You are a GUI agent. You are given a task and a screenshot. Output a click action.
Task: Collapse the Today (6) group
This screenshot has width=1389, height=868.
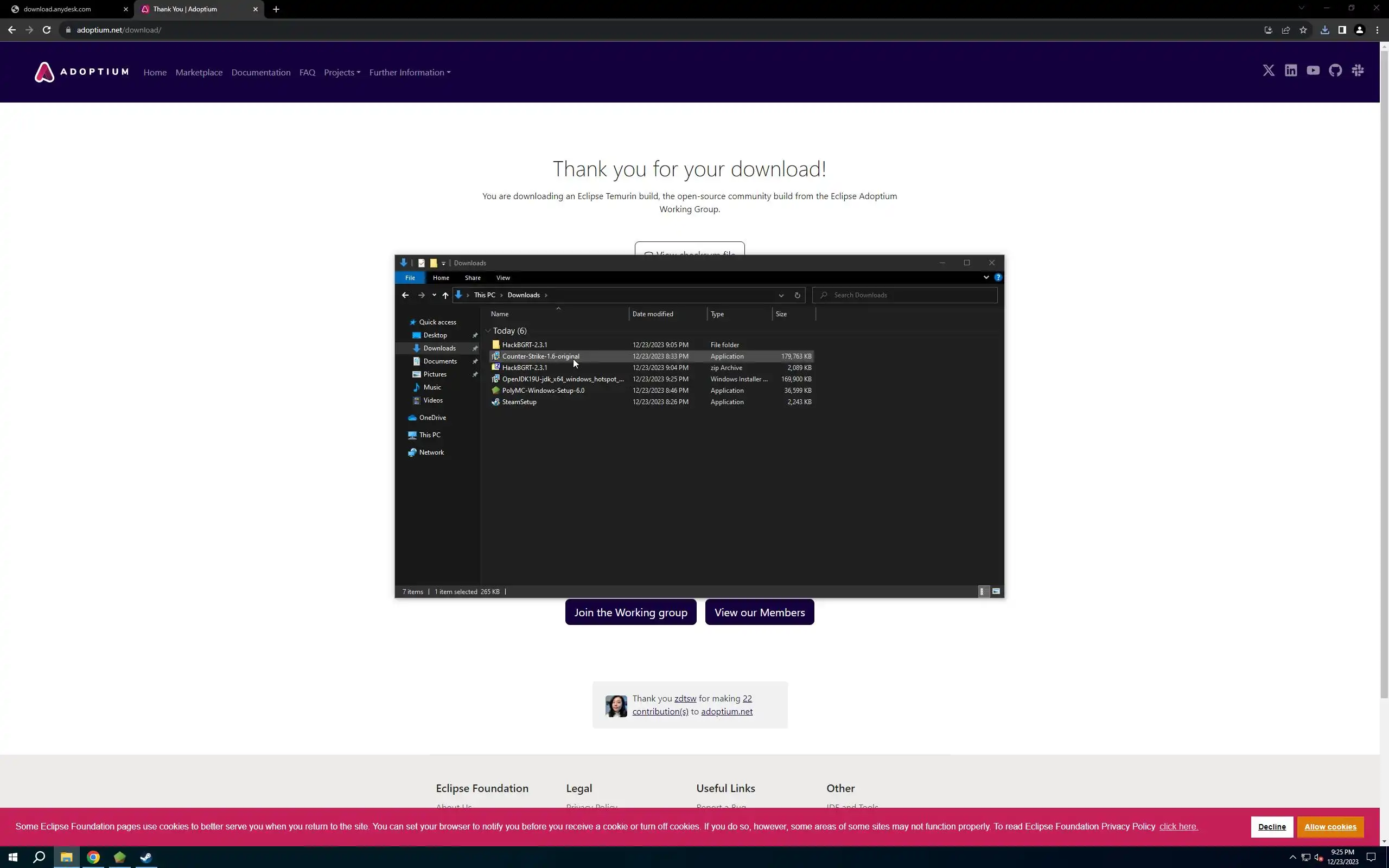click(x=488, y=331)
